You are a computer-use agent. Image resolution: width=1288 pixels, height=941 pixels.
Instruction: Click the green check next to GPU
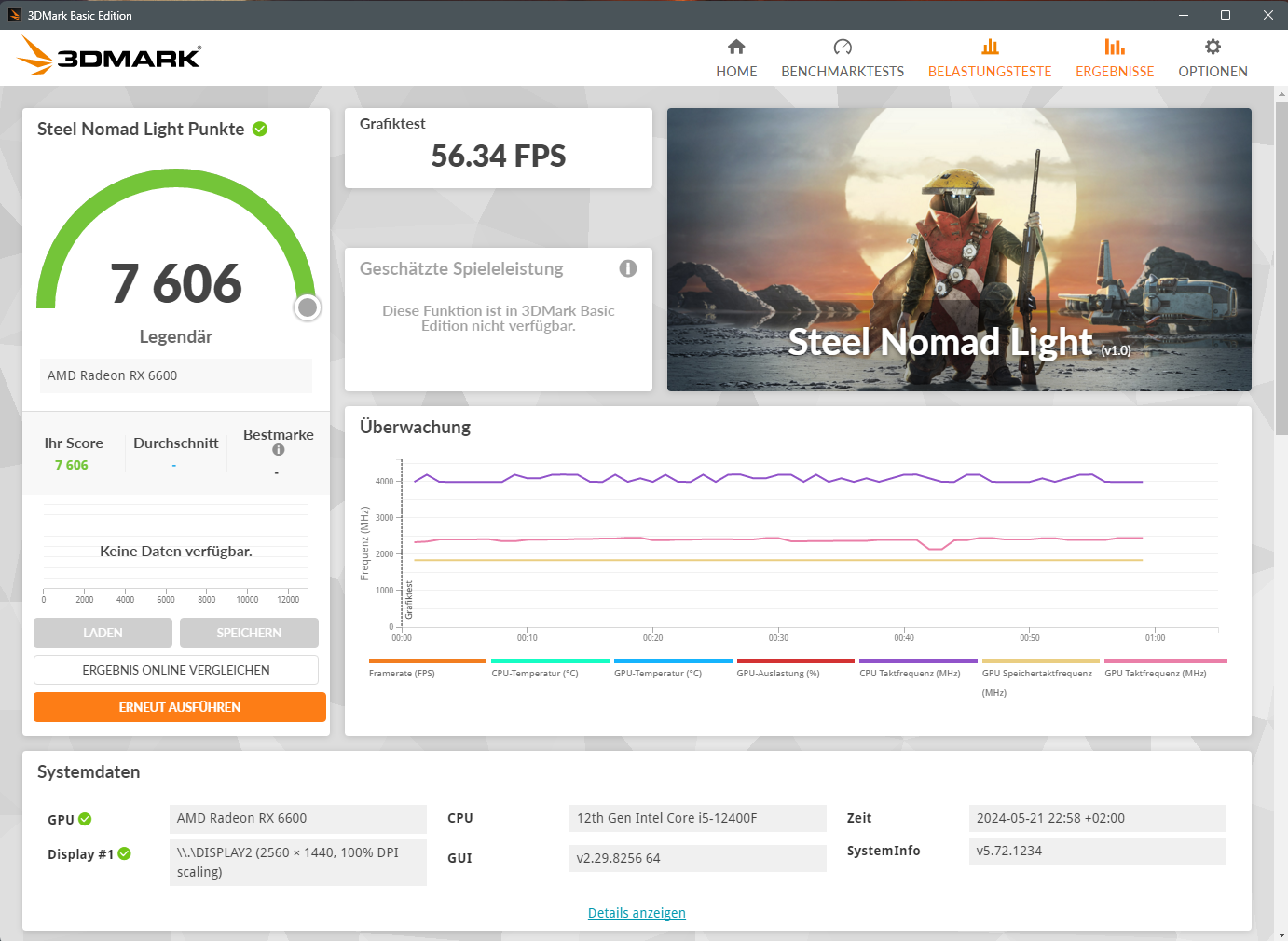[85, 819]
